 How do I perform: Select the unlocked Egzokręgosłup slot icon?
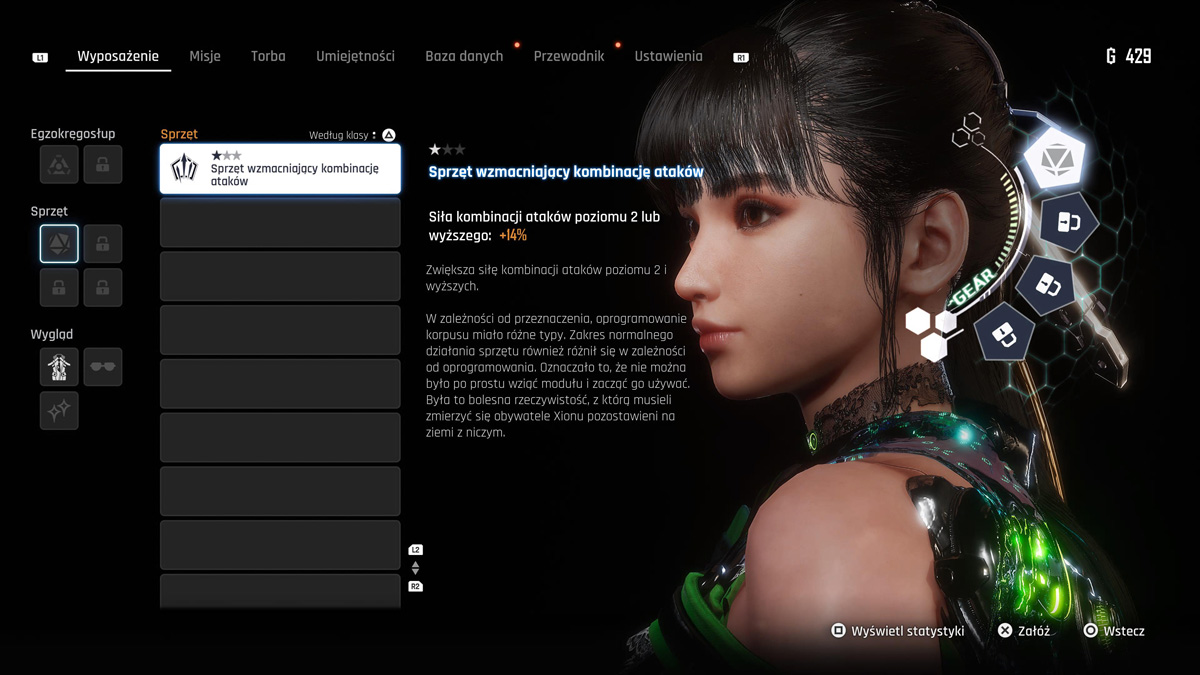pos(59,165)
